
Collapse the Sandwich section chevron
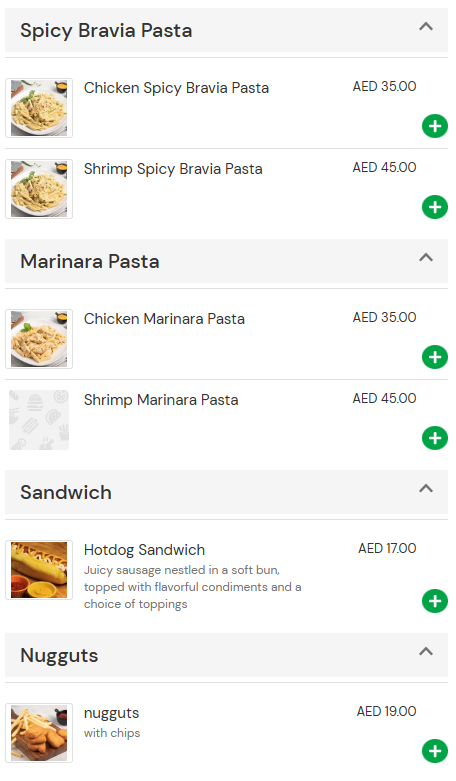(x=426, y=489)
